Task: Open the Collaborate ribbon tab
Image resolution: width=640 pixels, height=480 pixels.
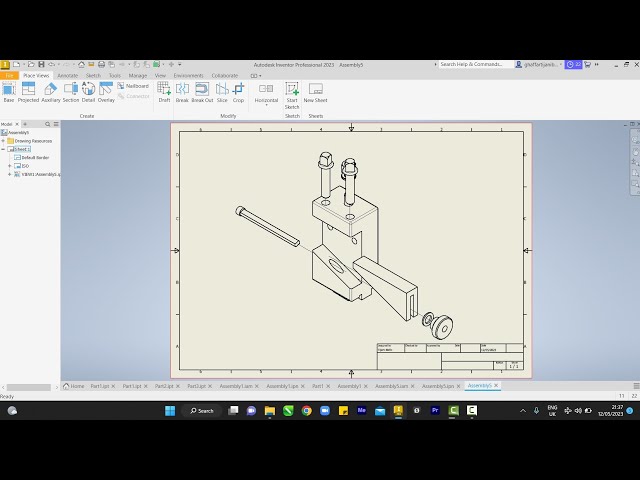Action: click(224, 76)
